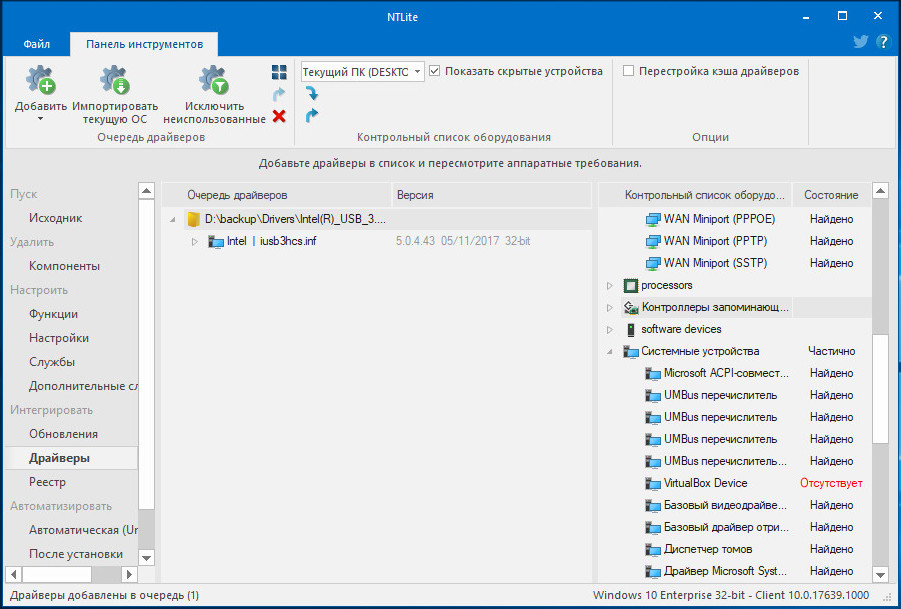901x609 pixels.
Task: Open the Компоненты page
Action: click(64, 266)
